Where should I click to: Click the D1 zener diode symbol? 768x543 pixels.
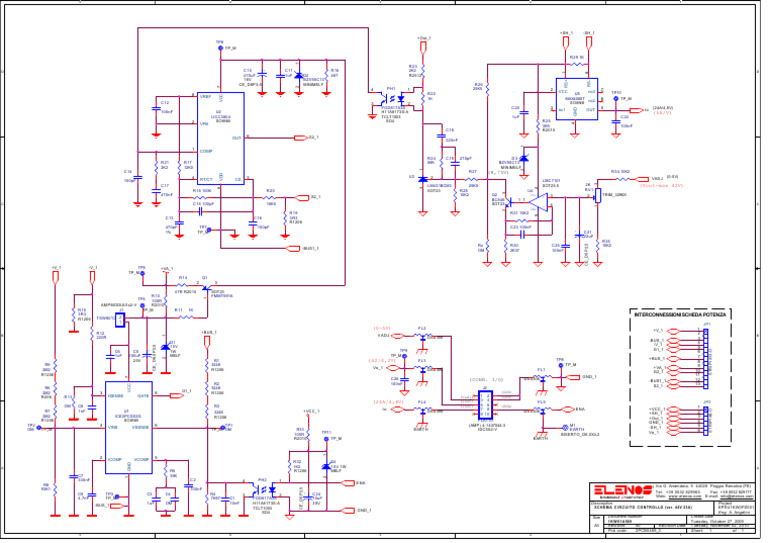click(x=166, y=346)
